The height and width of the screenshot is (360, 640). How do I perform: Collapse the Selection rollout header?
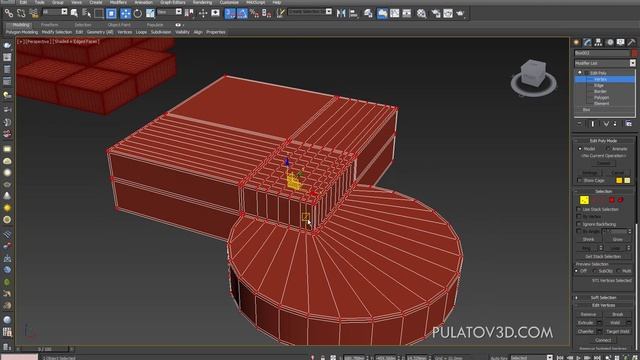(603, 191)
